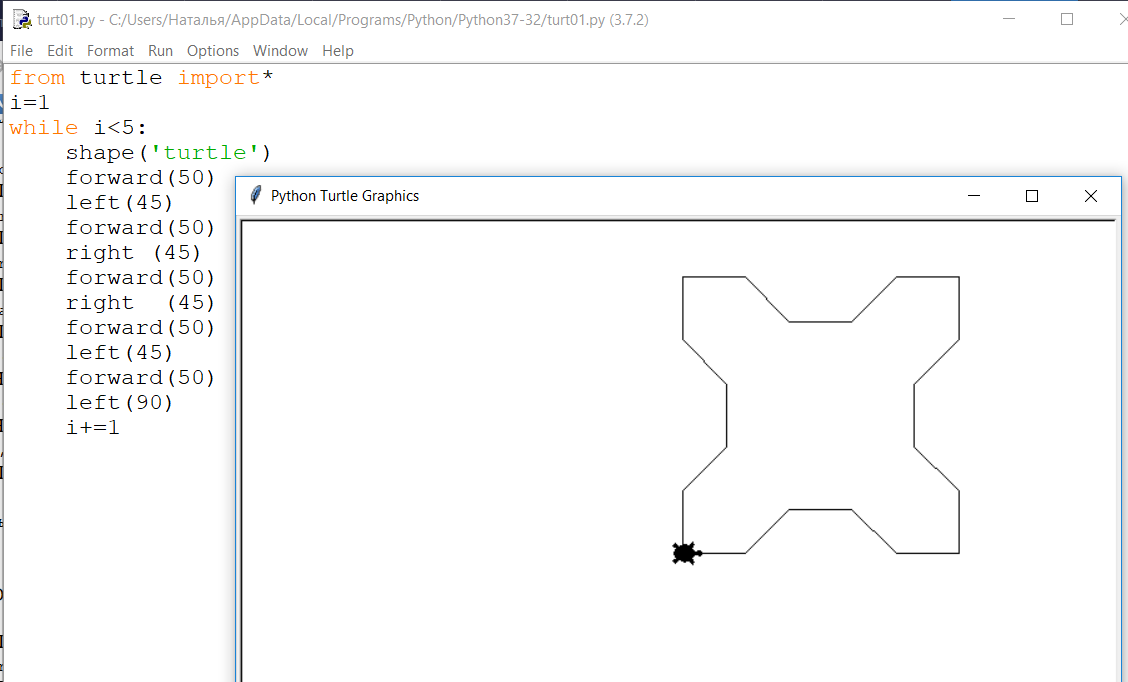Open the Edit menu

point(60,51)
